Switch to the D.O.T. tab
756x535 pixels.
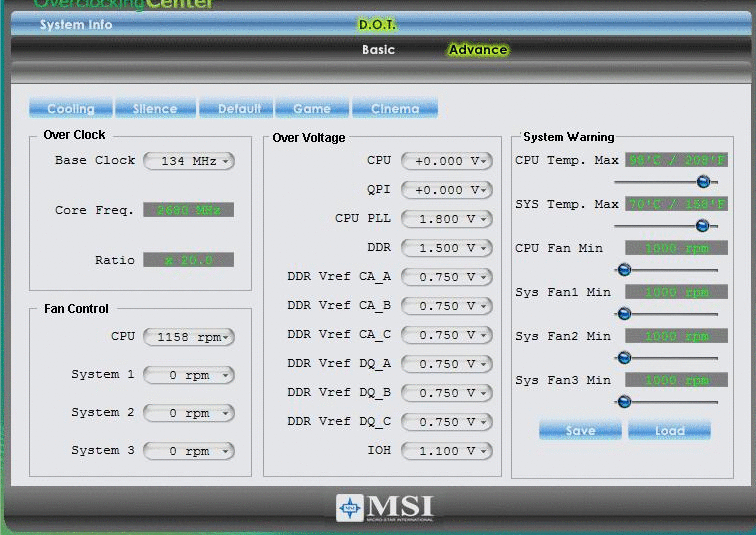(377, 25)
